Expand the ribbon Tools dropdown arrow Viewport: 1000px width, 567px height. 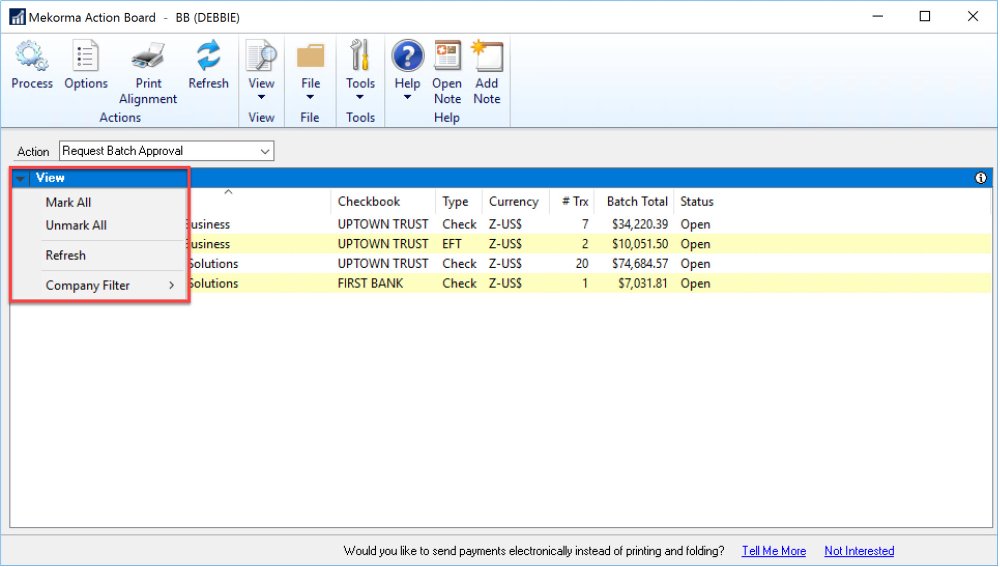[360, 98]
